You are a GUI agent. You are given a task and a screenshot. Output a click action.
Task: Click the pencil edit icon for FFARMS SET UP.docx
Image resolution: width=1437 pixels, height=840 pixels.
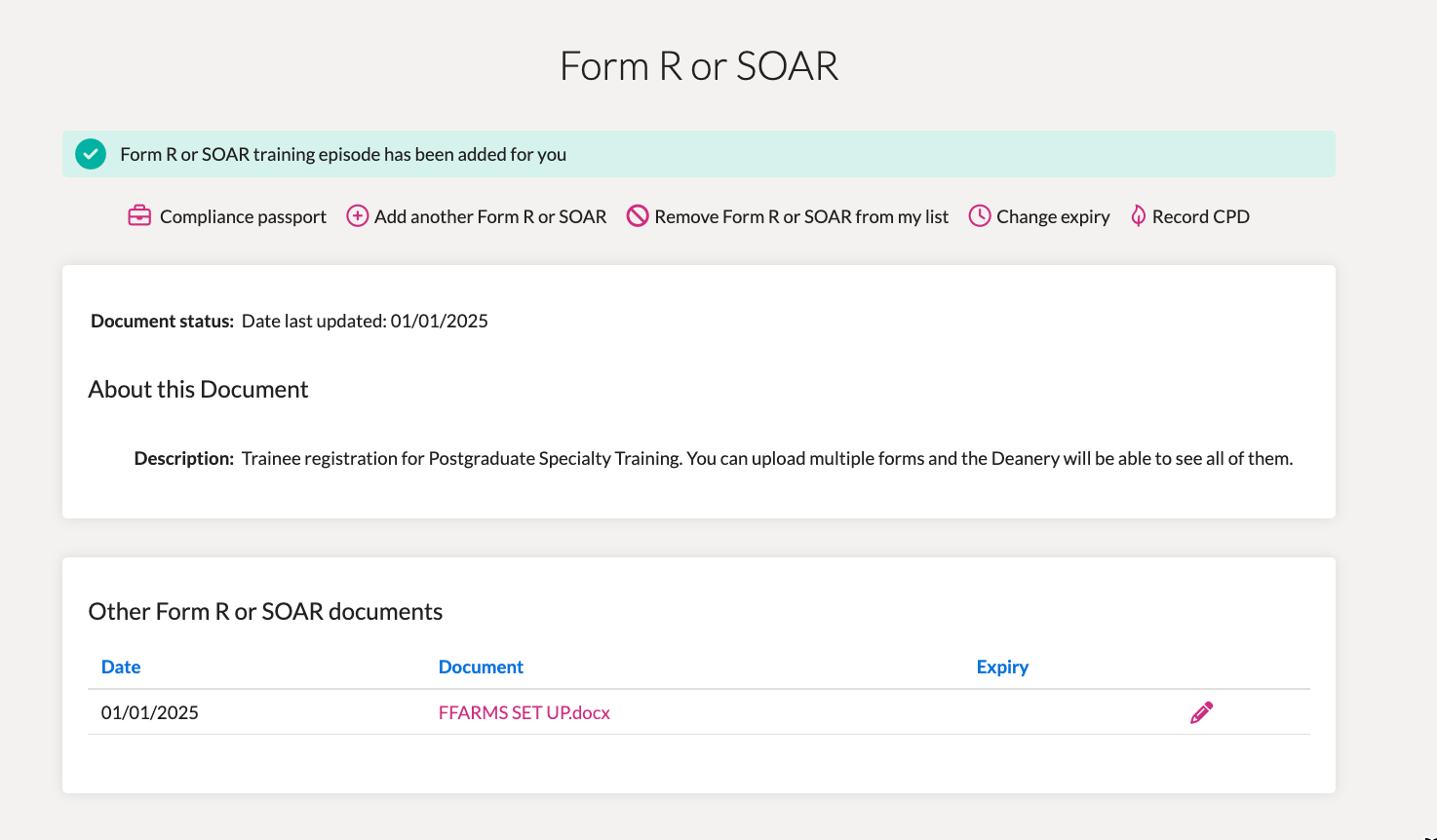(1202, 712)
